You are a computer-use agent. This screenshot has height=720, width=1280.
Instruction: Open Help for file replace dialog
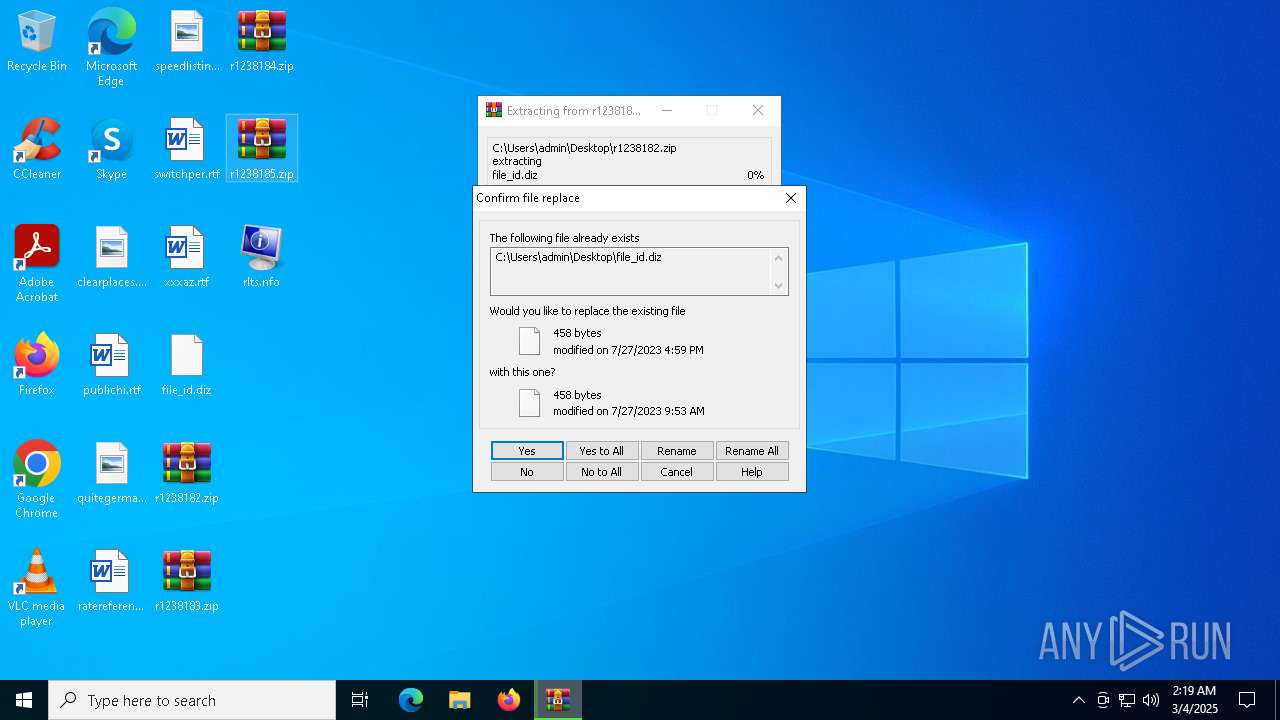click(x=752, y=472)
